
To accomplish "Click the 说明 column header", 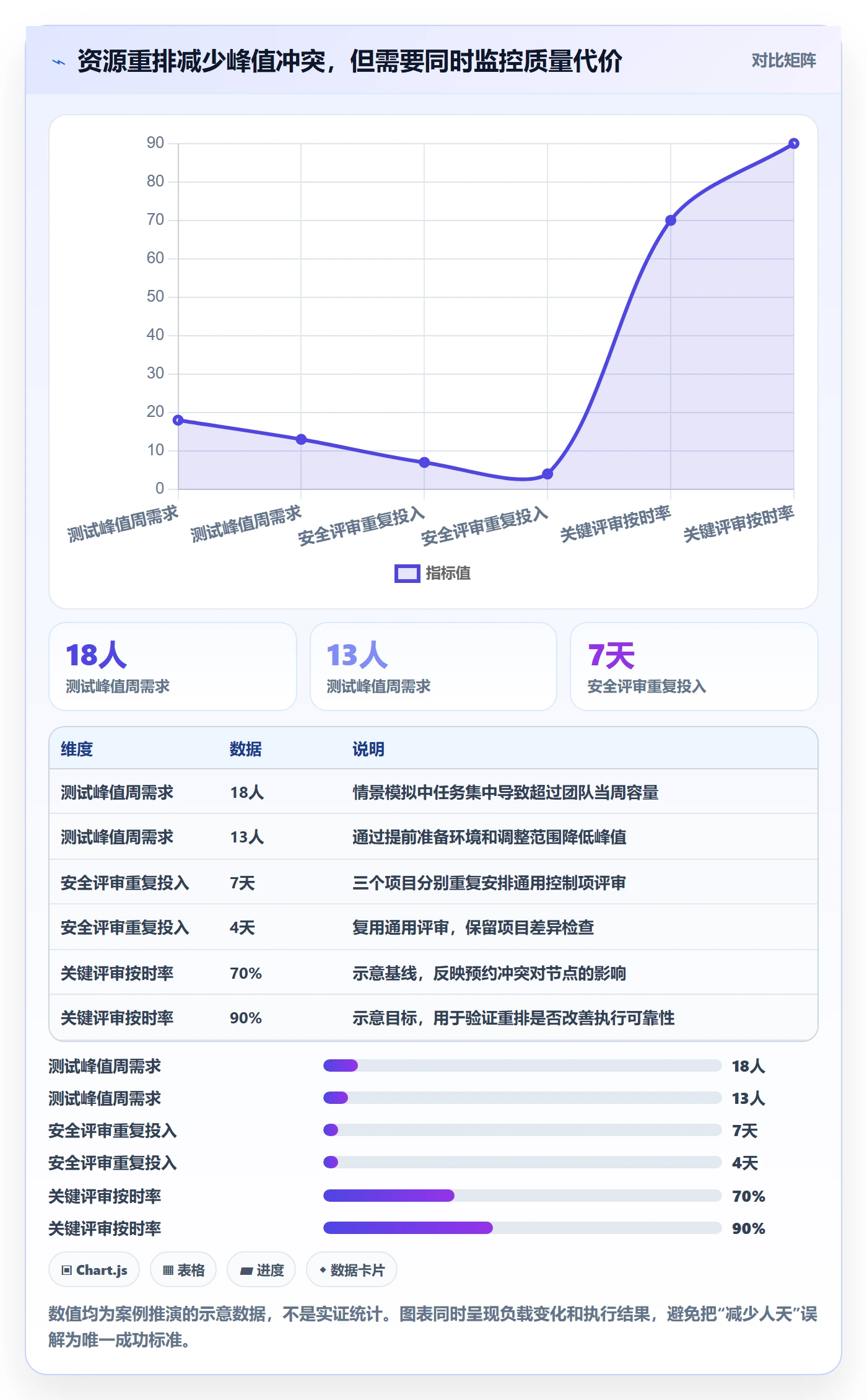I will [368, 749].
